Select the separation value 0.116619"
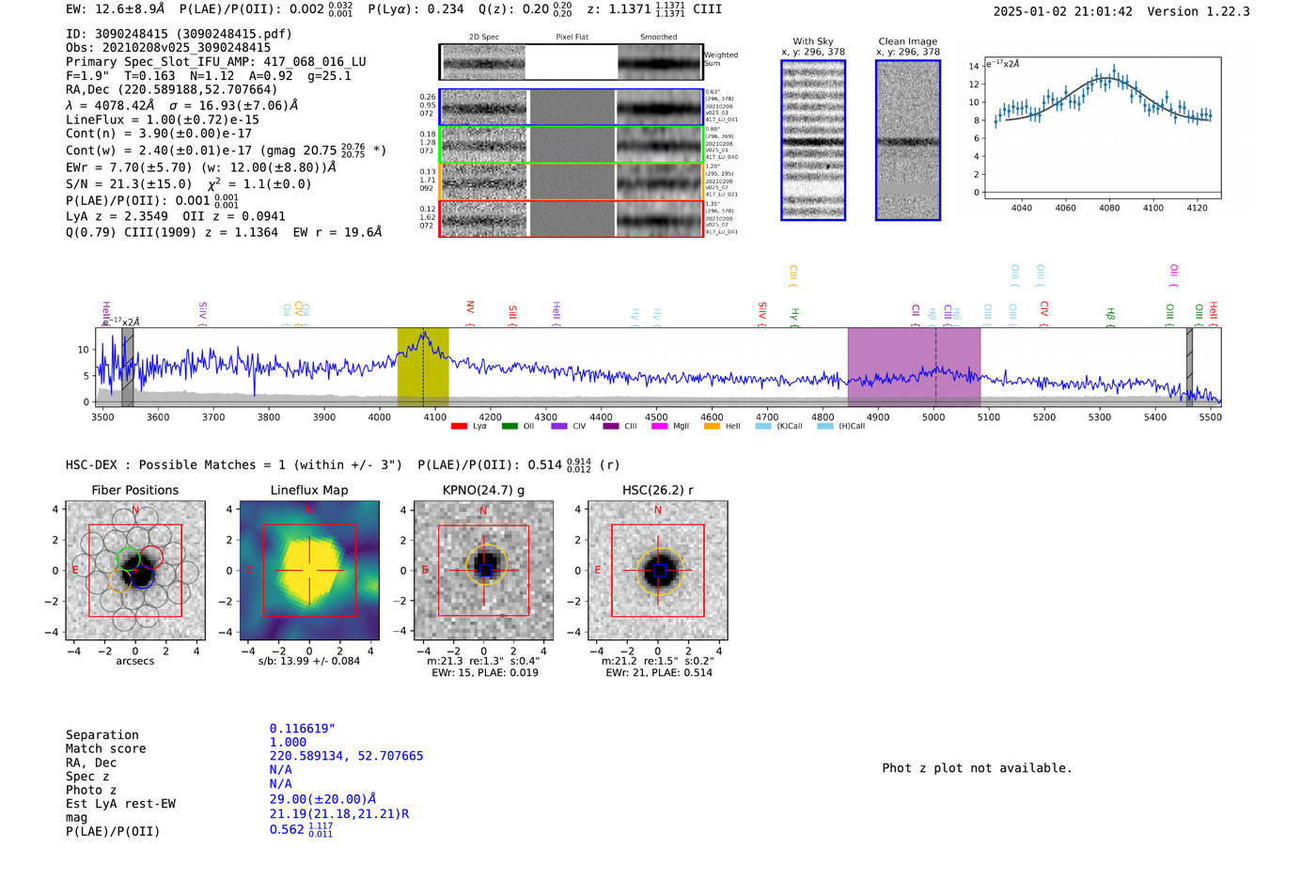The image size is (1316, 896). (303, 729)
